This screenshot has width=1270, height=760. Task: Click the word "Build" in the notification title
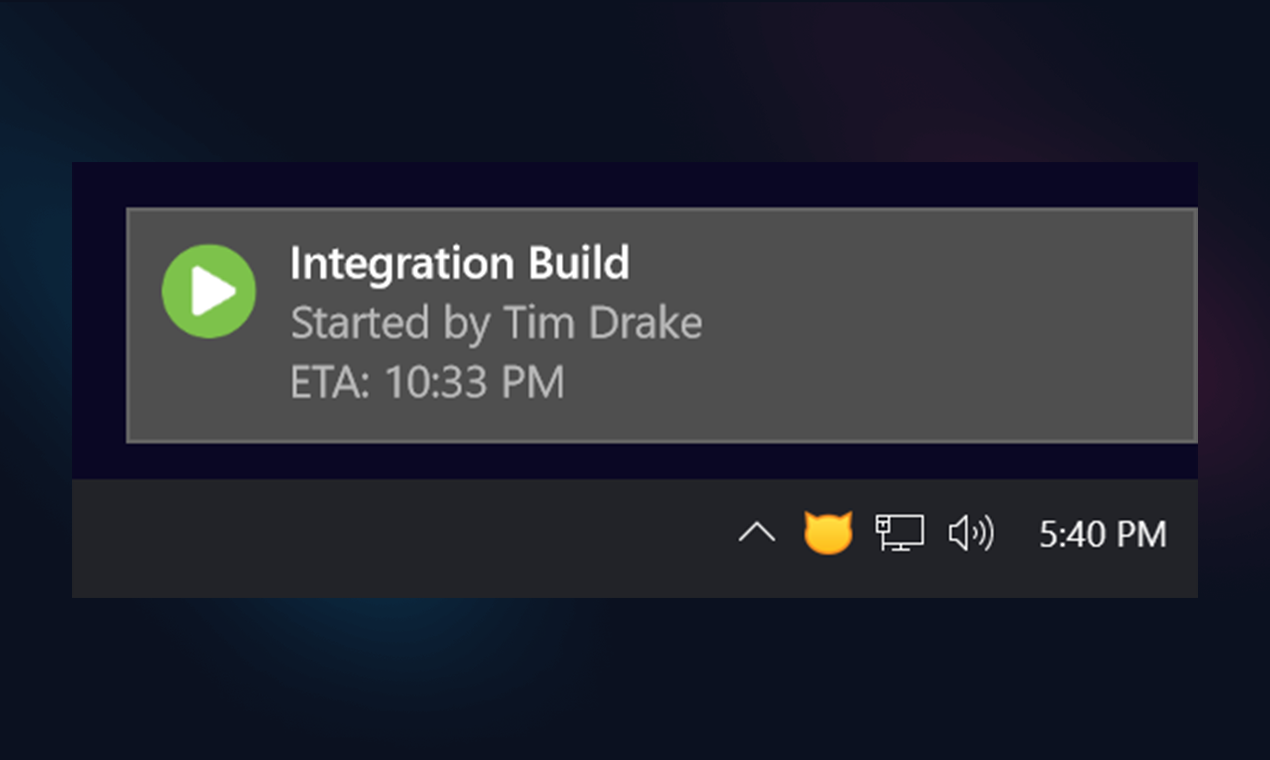click(x=577, y=264)
